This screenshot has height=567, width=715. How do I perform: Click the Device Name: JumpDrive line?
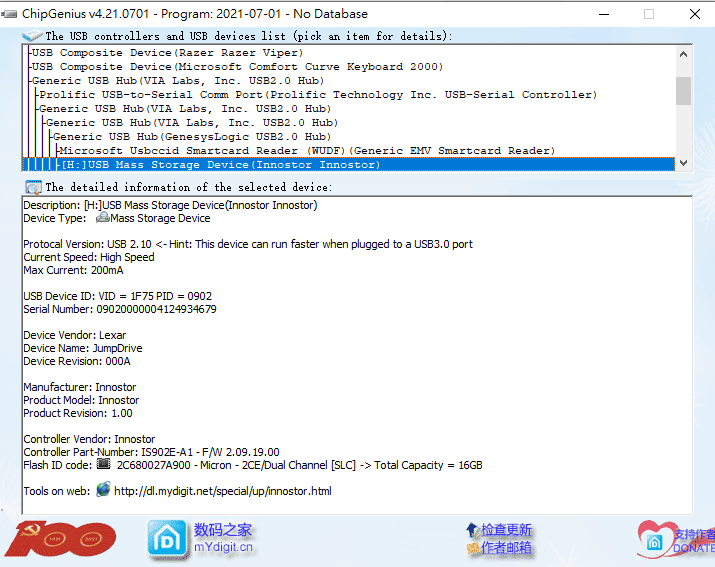(83, 348)
